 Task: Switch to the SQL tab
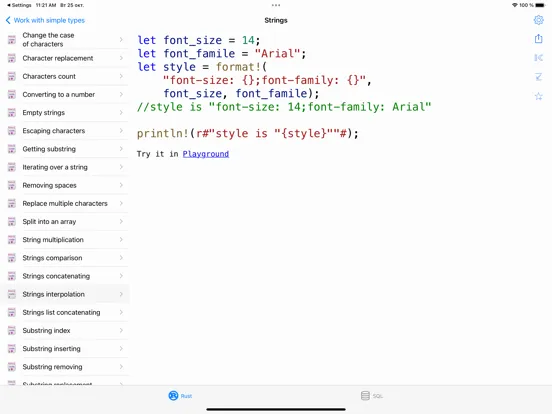click(371, 396)
